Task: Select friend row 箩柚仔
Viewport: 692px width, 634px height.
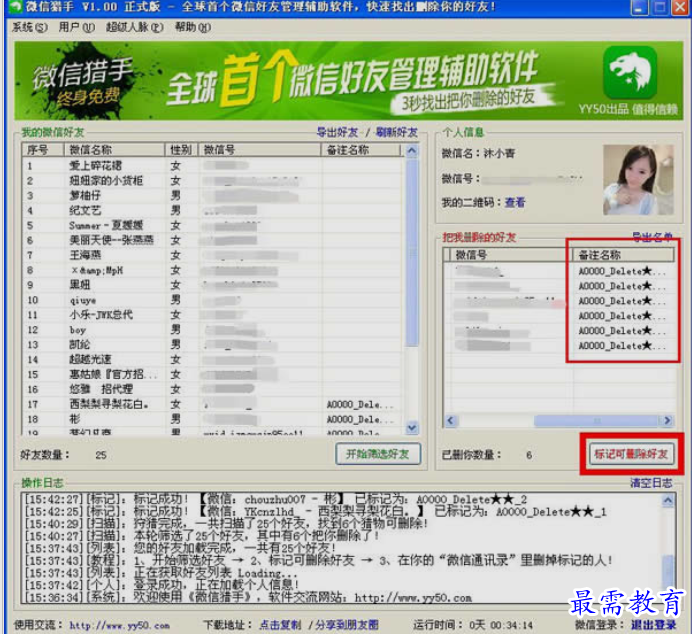Action: (212, 195)
